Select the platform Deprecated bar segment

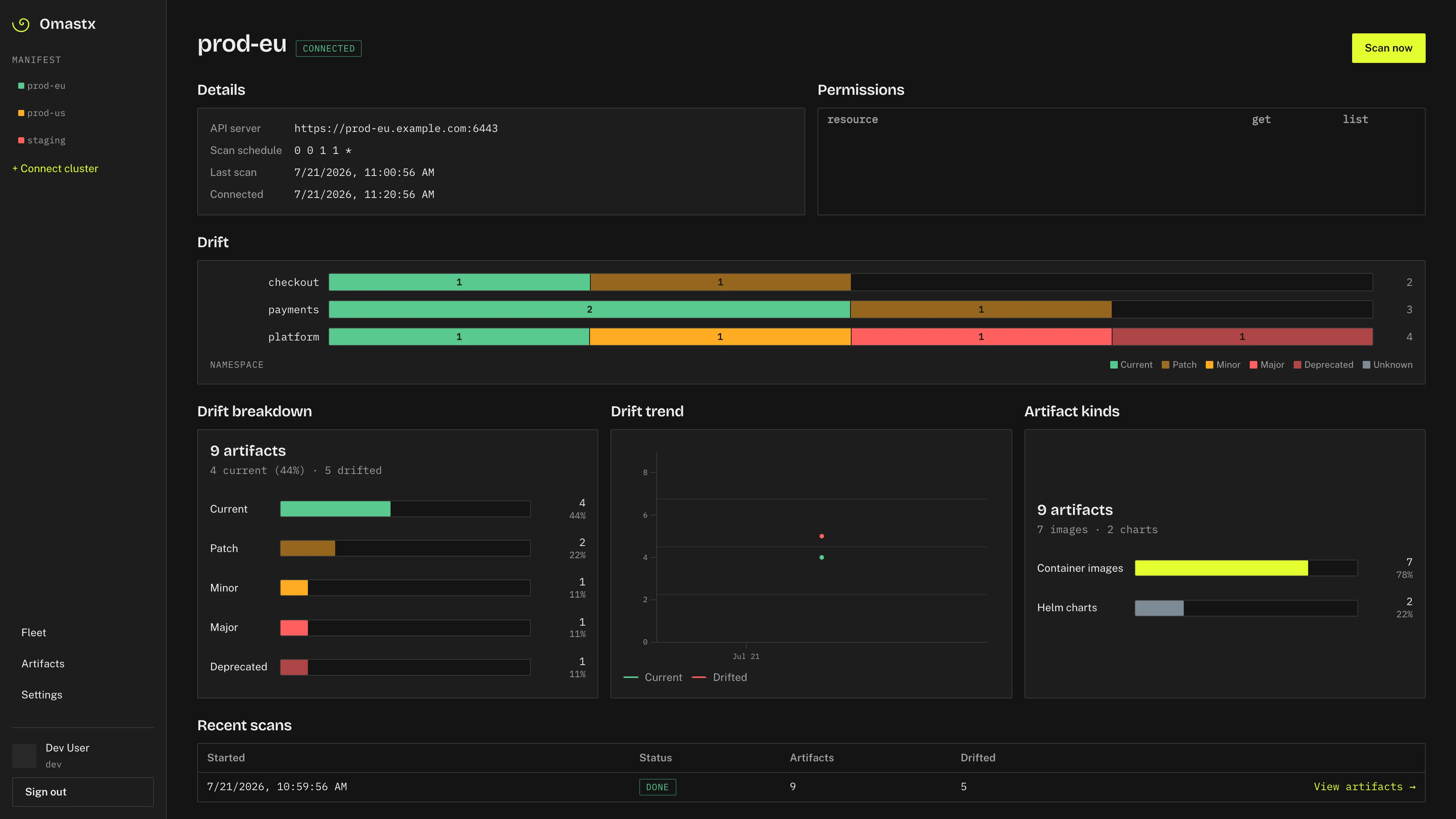1243,337
